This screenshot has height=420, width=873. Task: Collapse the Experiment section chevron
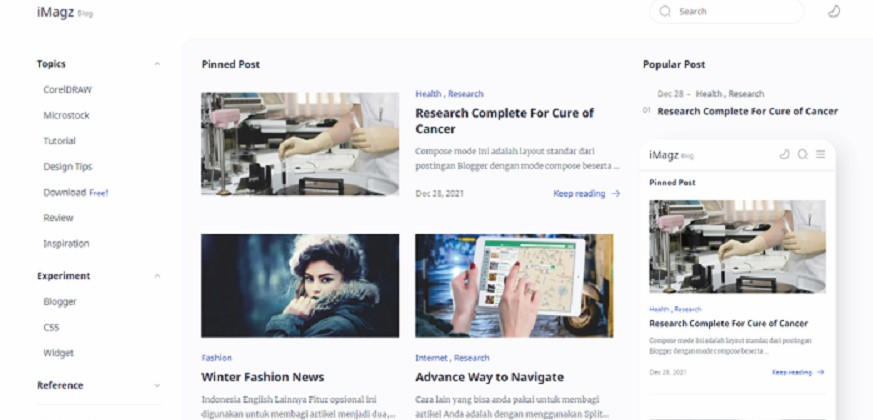pyautogui.click(x=157, y=276)
